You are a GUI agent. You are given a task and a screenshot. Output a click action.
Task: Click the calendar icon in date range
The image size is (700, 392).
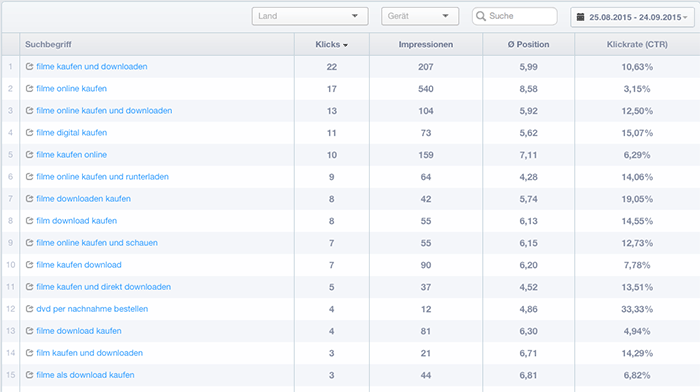[x=580, y=17]
